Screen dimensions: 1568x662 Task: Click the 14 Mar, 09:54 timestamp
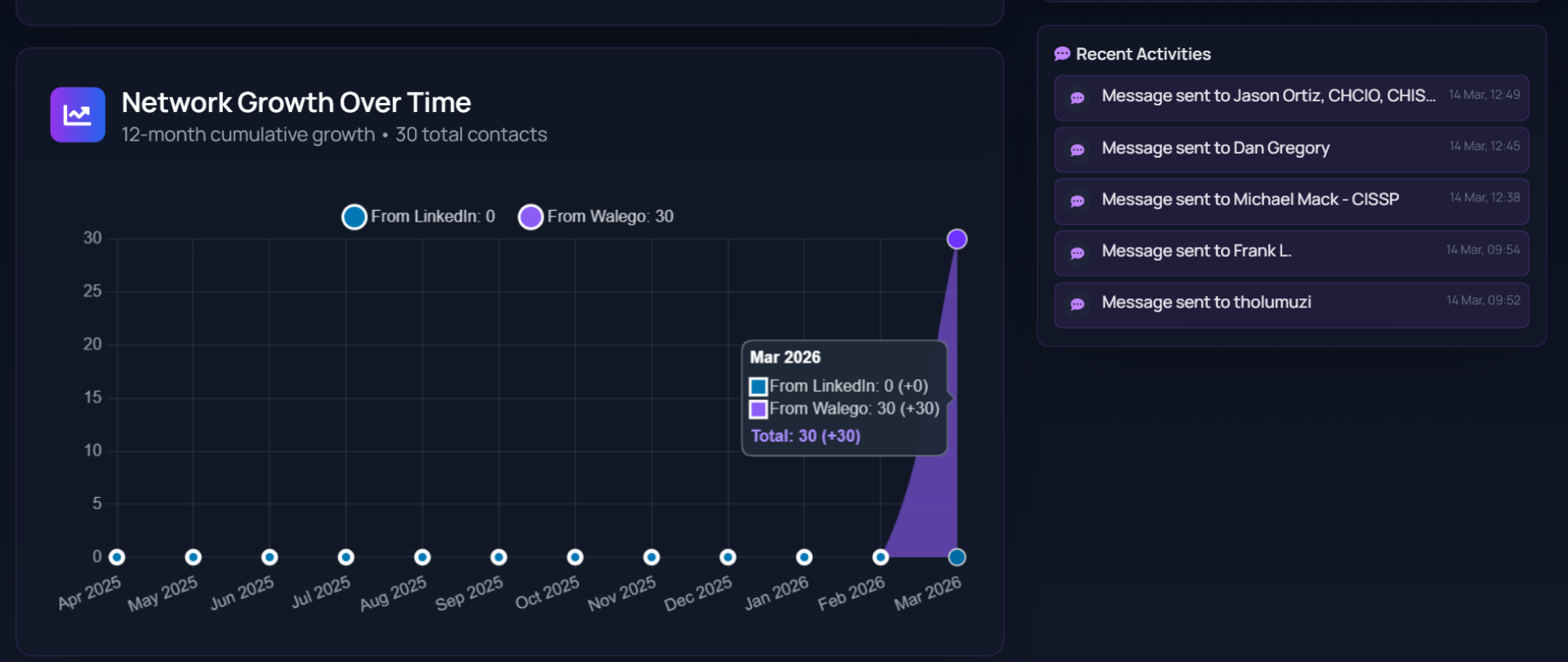coord(1483,249)
